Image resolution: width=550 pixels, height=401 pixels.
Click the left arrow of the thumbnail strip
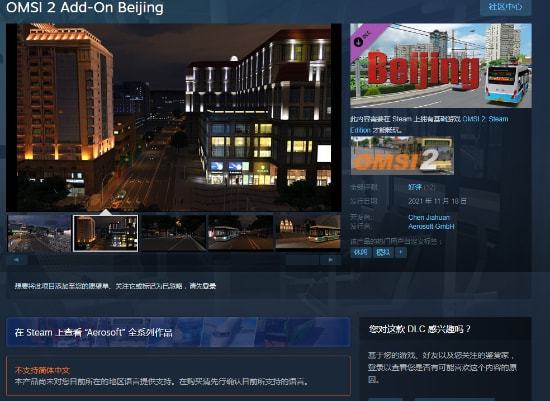(x=16, y=260)
